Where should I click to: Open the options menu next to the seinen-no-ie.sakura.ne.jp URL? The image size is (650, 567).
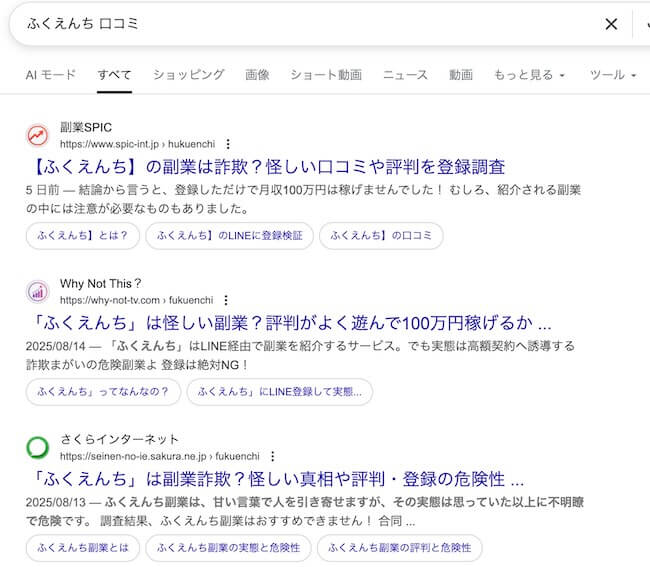pyautogui.click(x=272, y=456)
